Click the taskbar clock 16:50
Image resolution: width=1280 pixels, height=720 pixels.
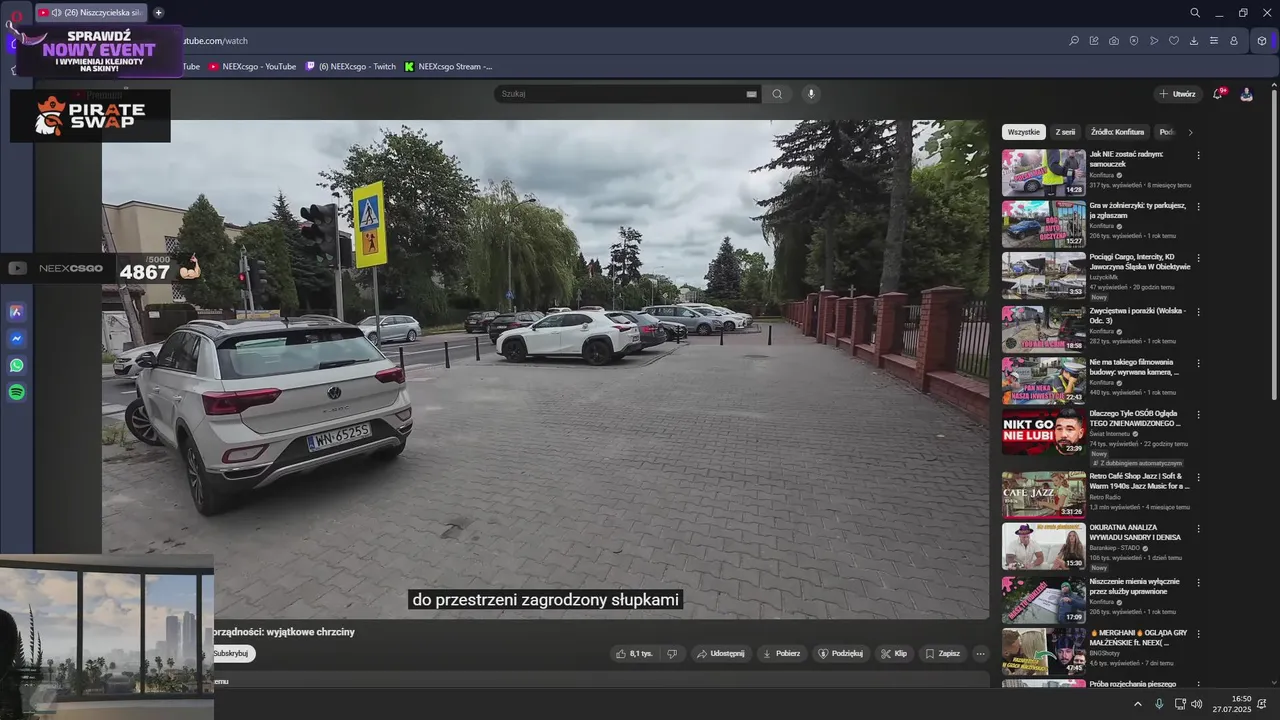(x=1241, y=699)
